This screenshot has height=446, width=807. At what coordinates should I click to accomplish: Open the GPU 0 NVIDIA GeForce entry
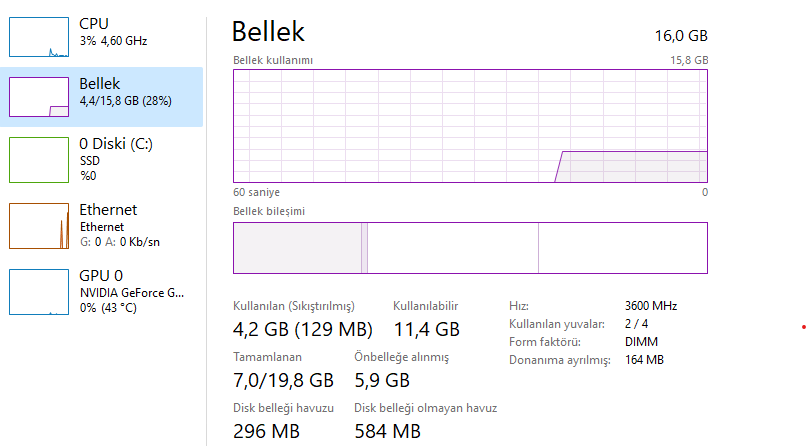tap(132, 292)
